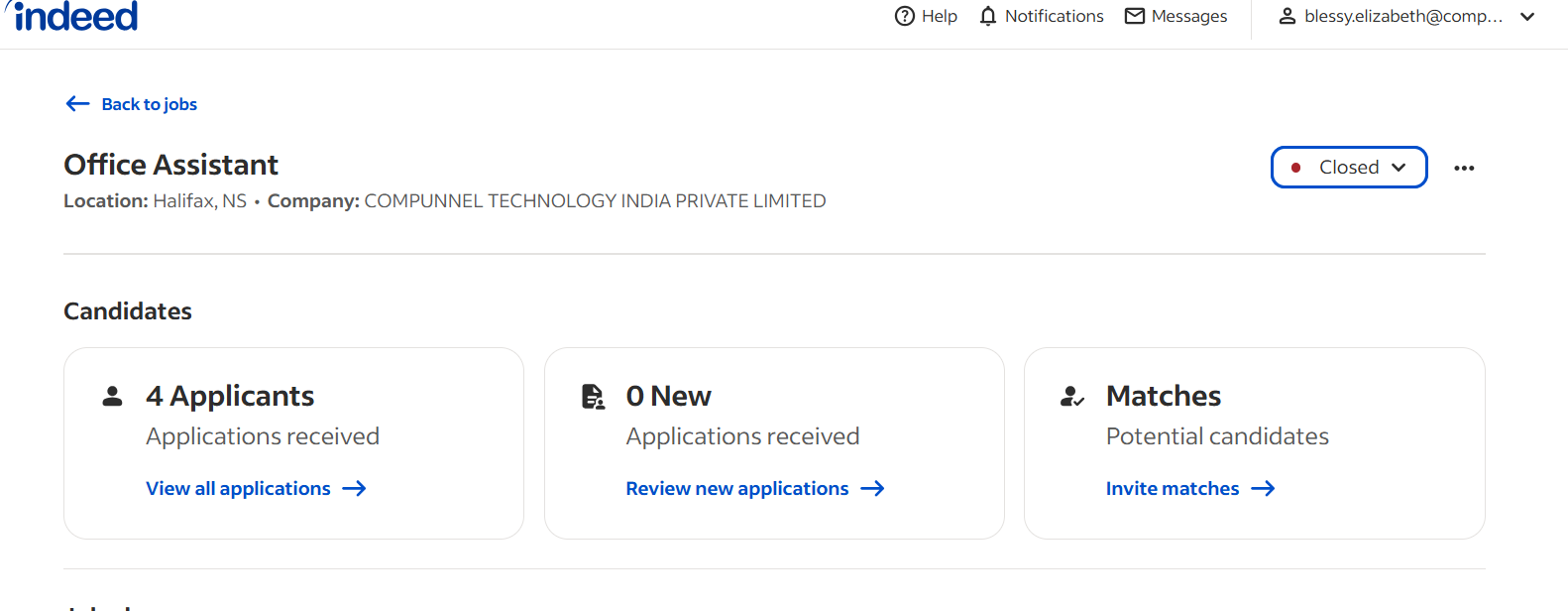The width and height of the screenshot is (1568, 611).
Task: Click the Indeed logo
Action: [72, 16]
